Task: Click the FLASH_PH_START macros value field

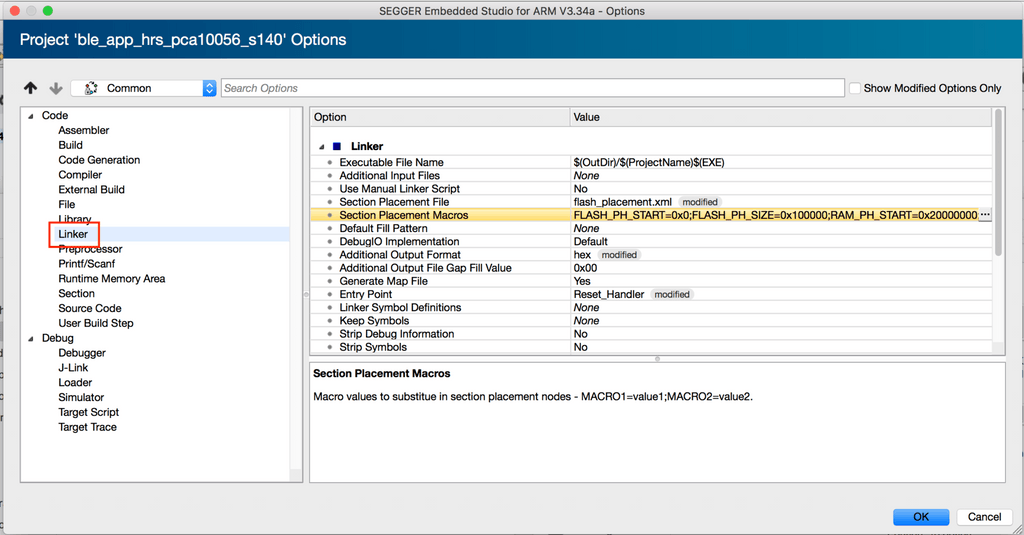Action: pos(775,215)
